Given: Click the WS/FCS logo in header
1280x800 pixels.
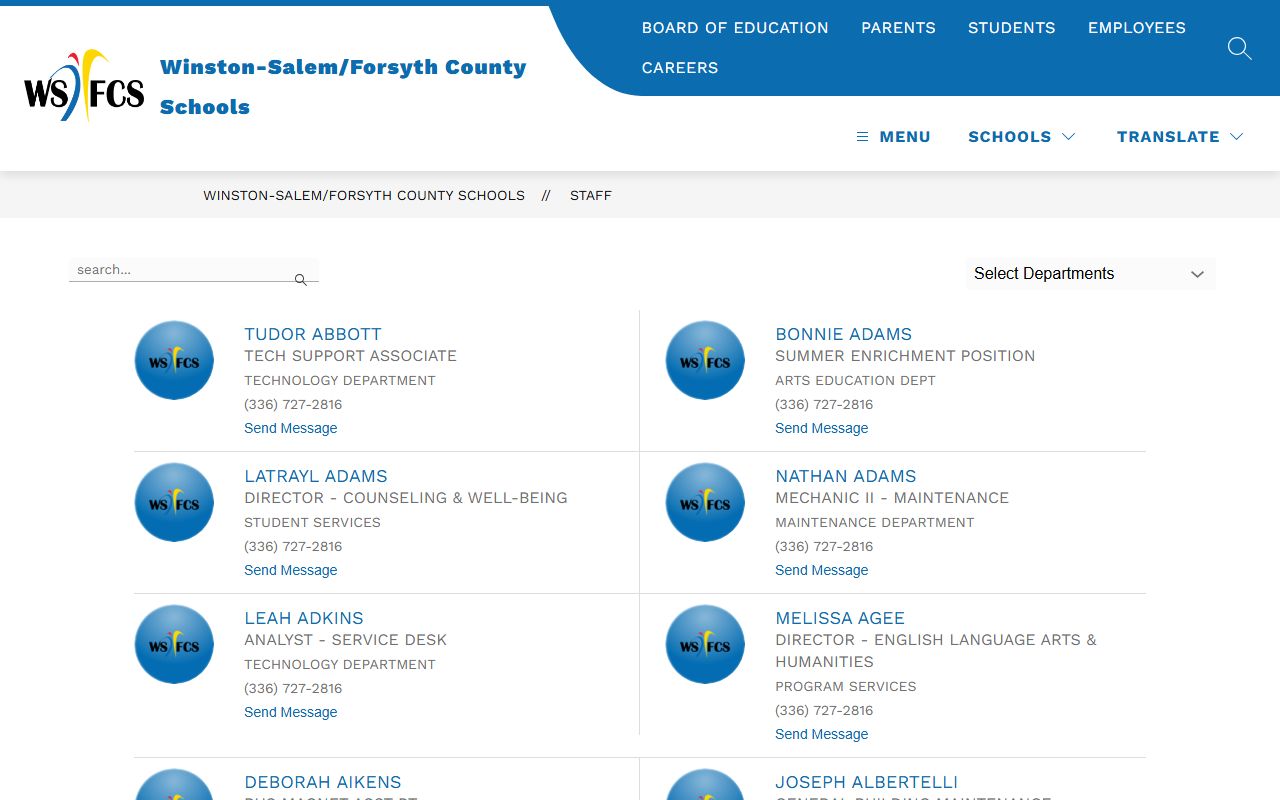Looking at the screenshot, I should coord(84,86).
